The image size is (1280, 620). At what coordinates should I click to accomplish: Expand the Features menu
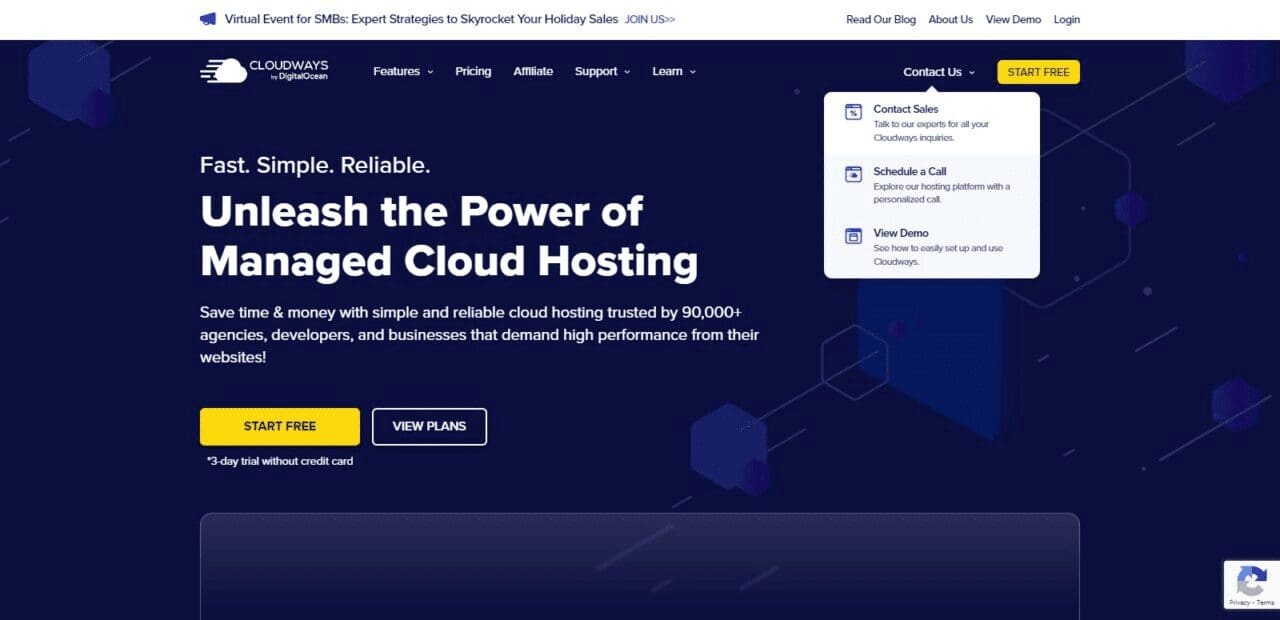click(x=403, y=71)
